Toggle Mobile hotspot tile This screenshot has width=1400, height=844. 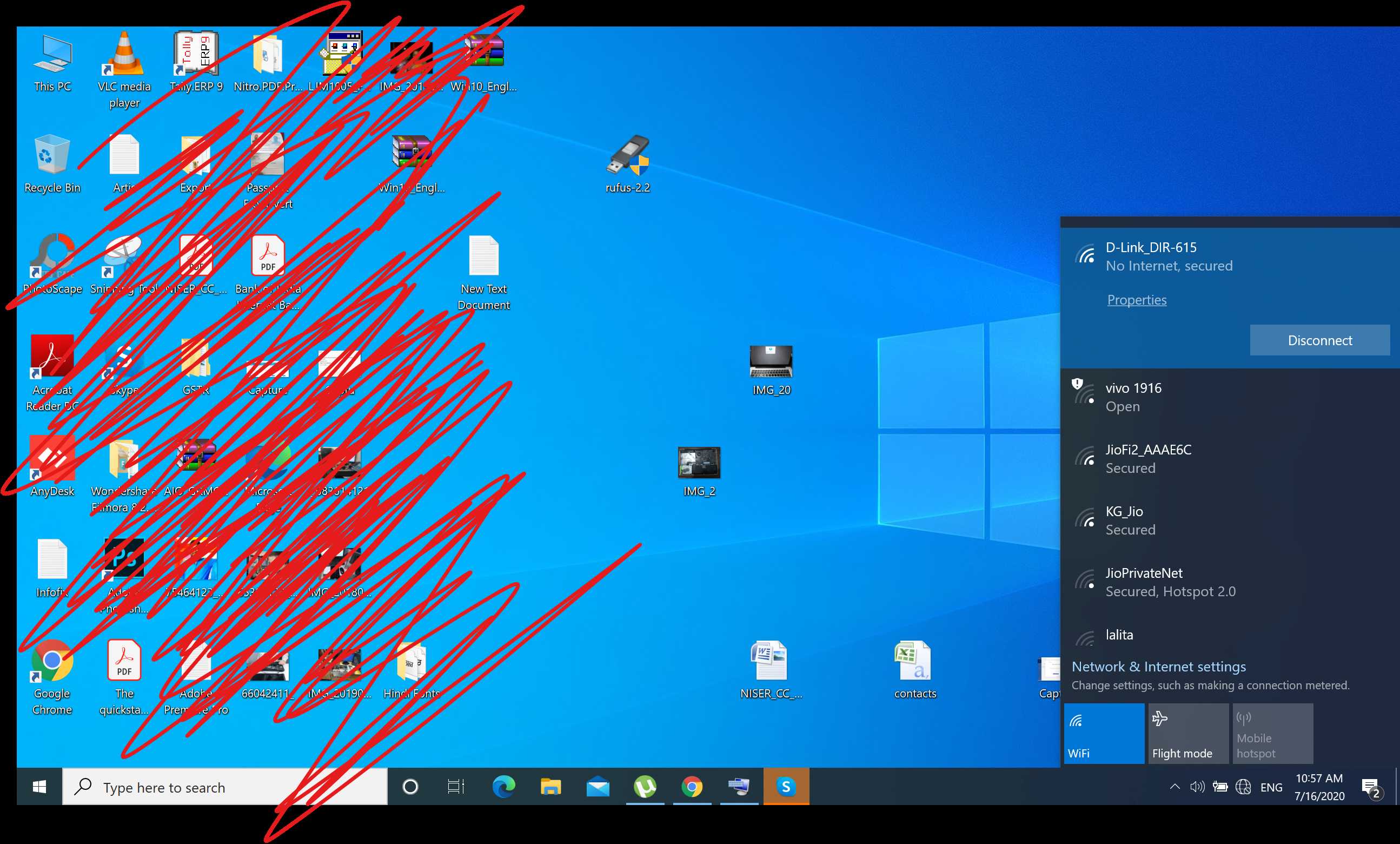1272,733
